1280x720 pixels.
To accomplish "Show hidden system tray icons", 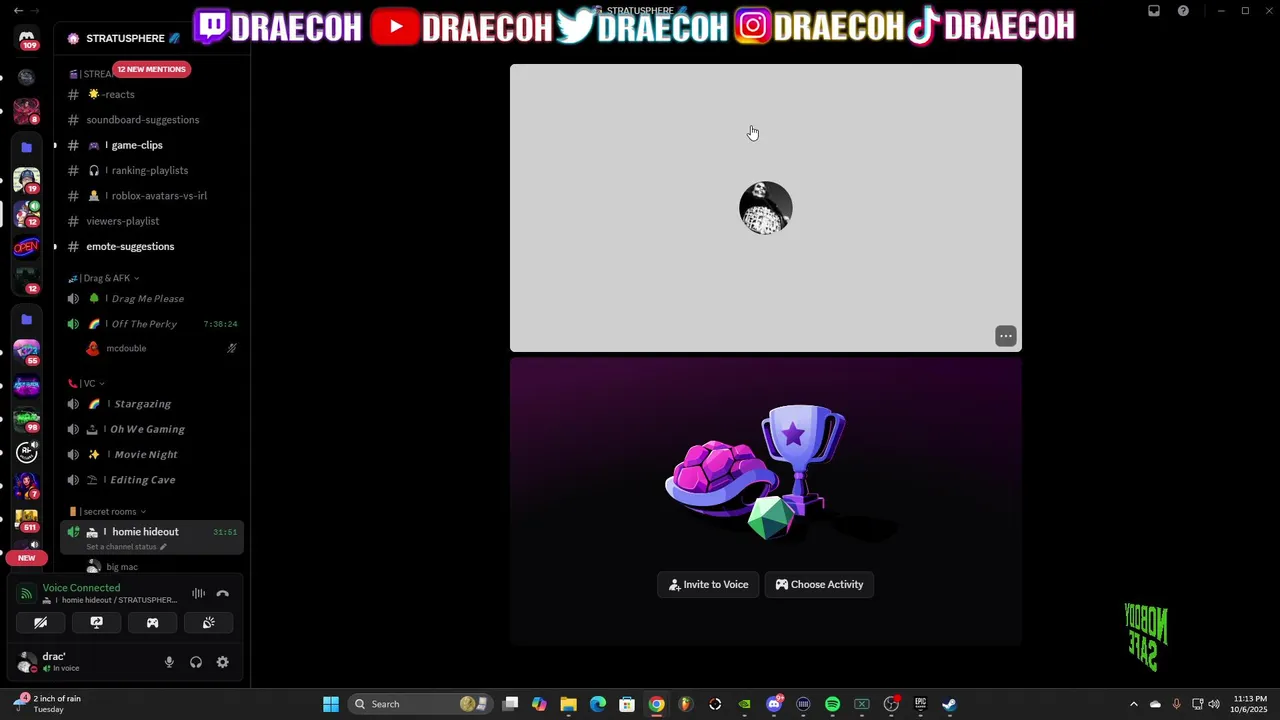I will tap(1133, 704).
